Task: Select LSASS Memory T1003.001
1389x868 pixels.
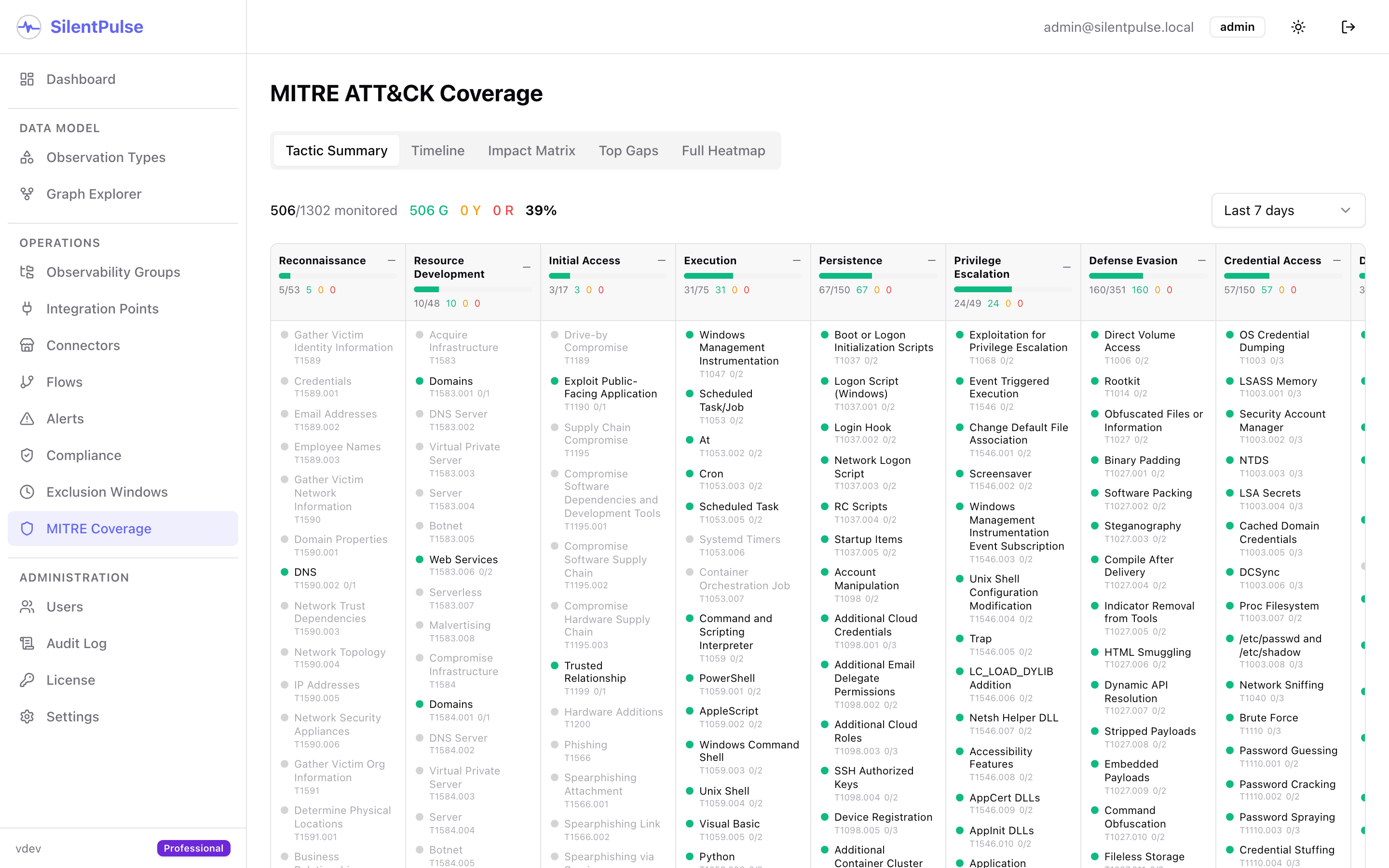Action: [1283, 387]
